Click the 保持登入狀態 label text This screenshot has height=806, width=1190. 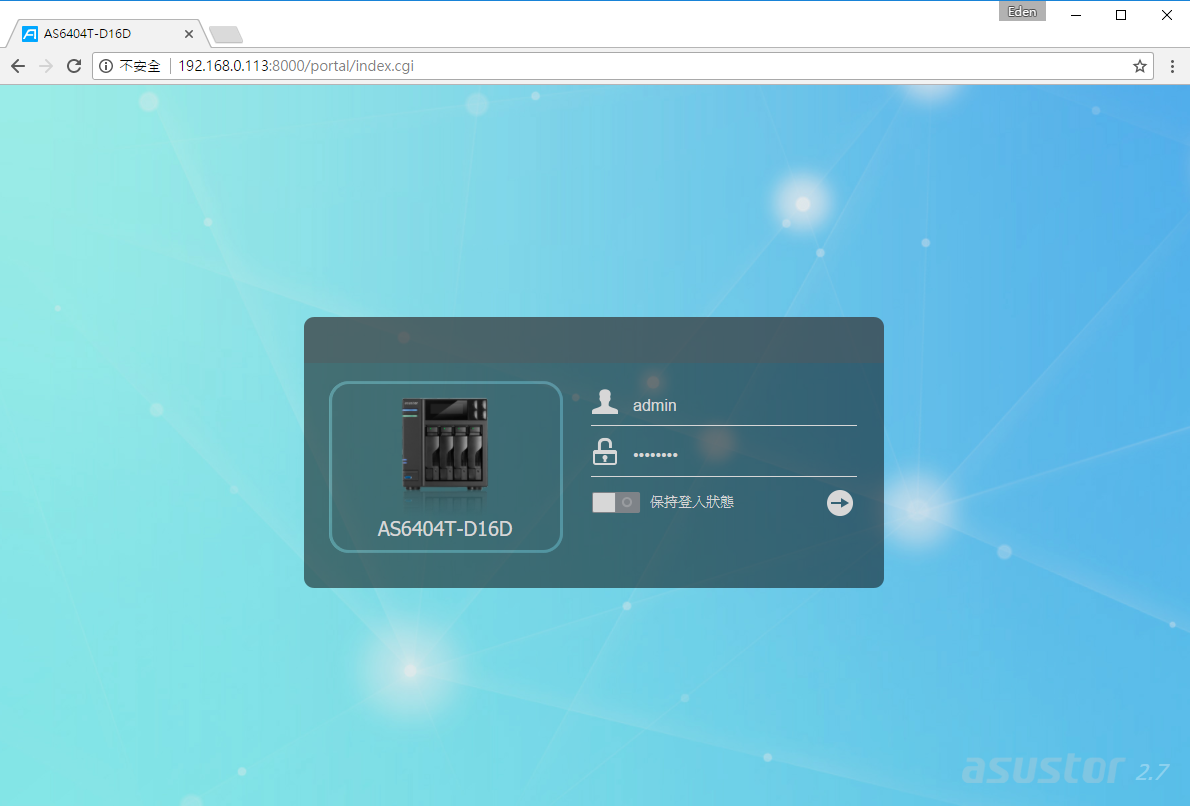[x=691, y=502]
